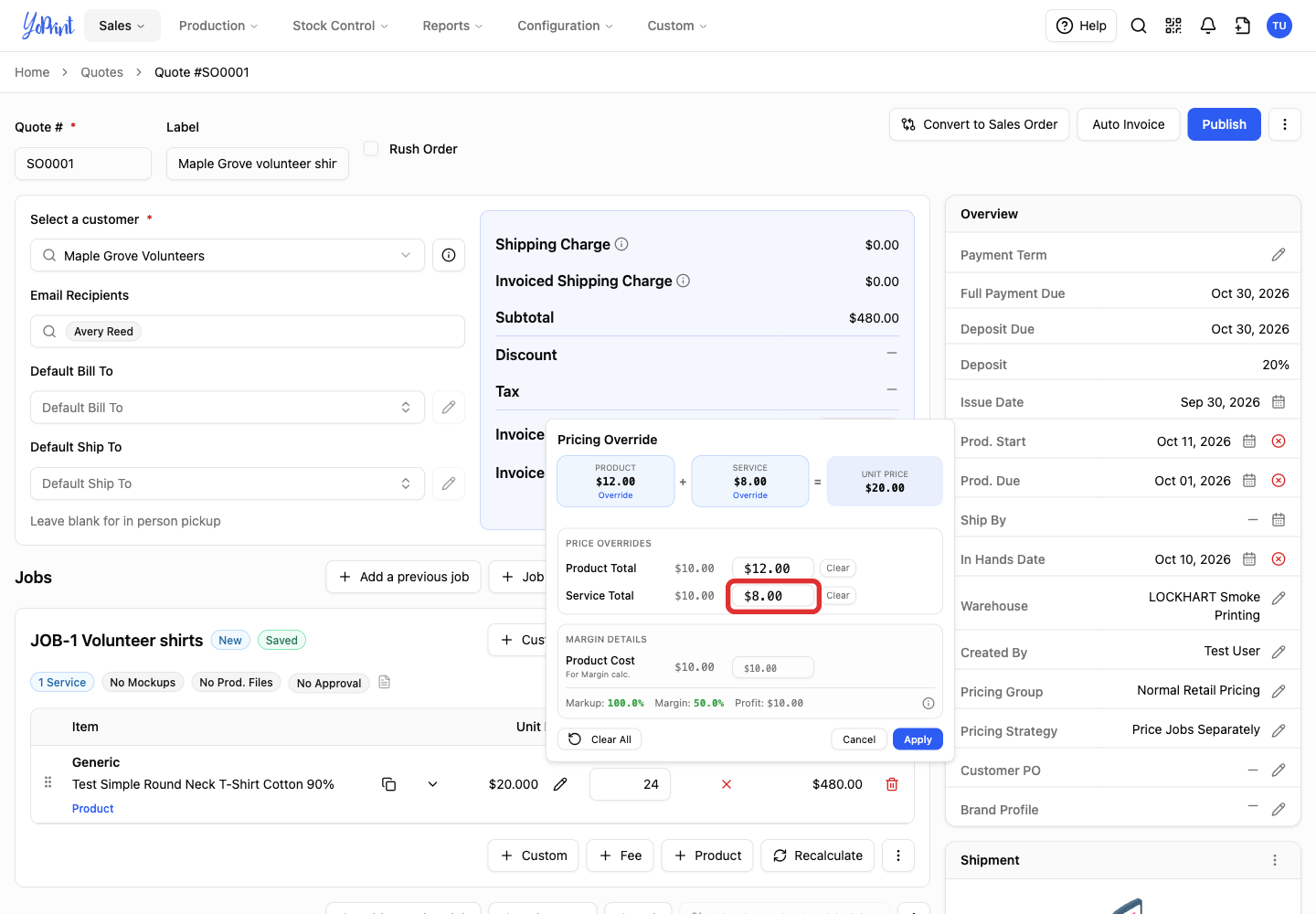Delete the Generic line item trash icon
This screenshot has width=1316, height=914.
(x=892, y=784)
